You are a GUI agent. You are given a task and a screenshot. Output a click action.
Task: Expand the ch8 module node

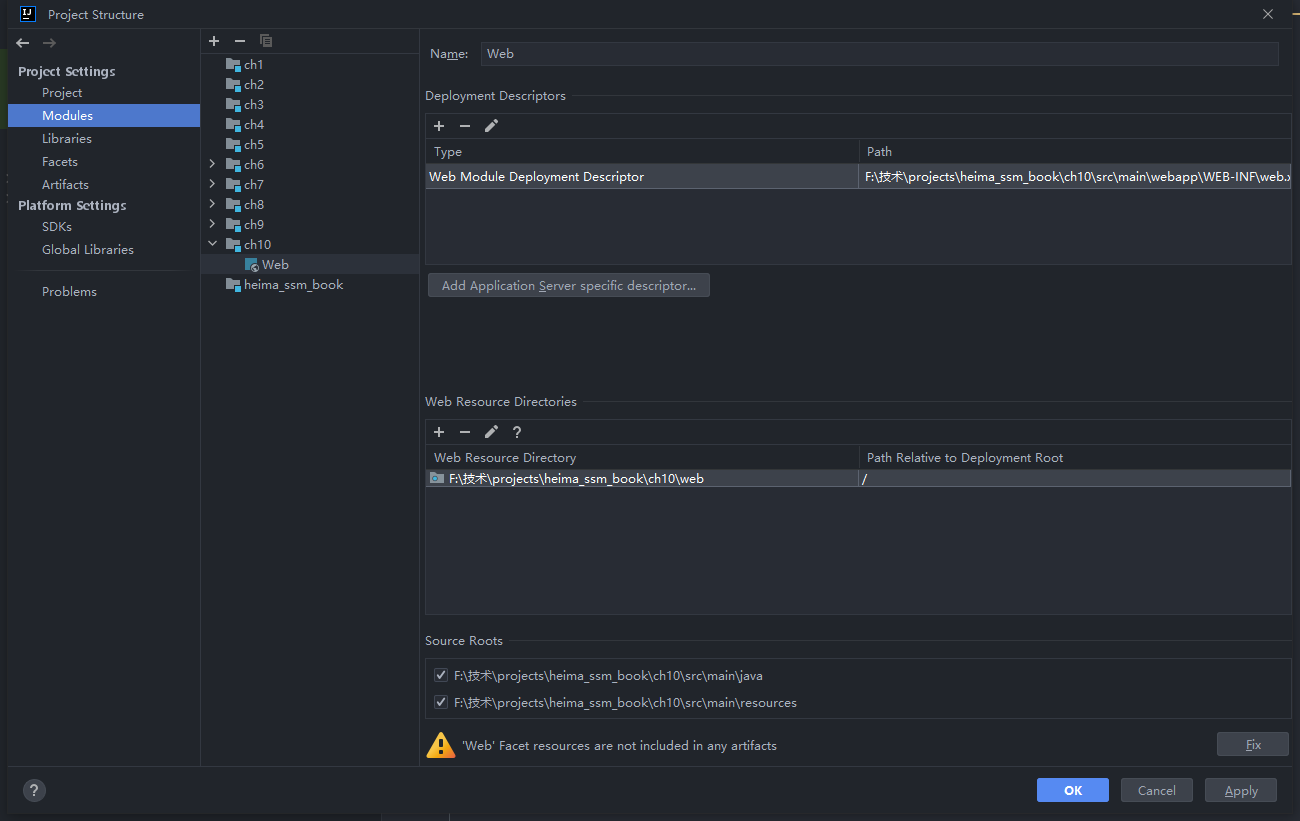(212, 204)
